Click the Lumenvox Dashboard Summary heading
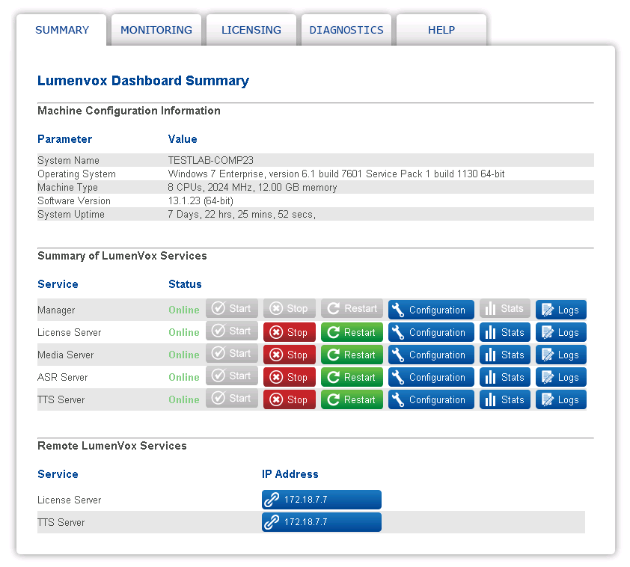 [x=143, y=80]
